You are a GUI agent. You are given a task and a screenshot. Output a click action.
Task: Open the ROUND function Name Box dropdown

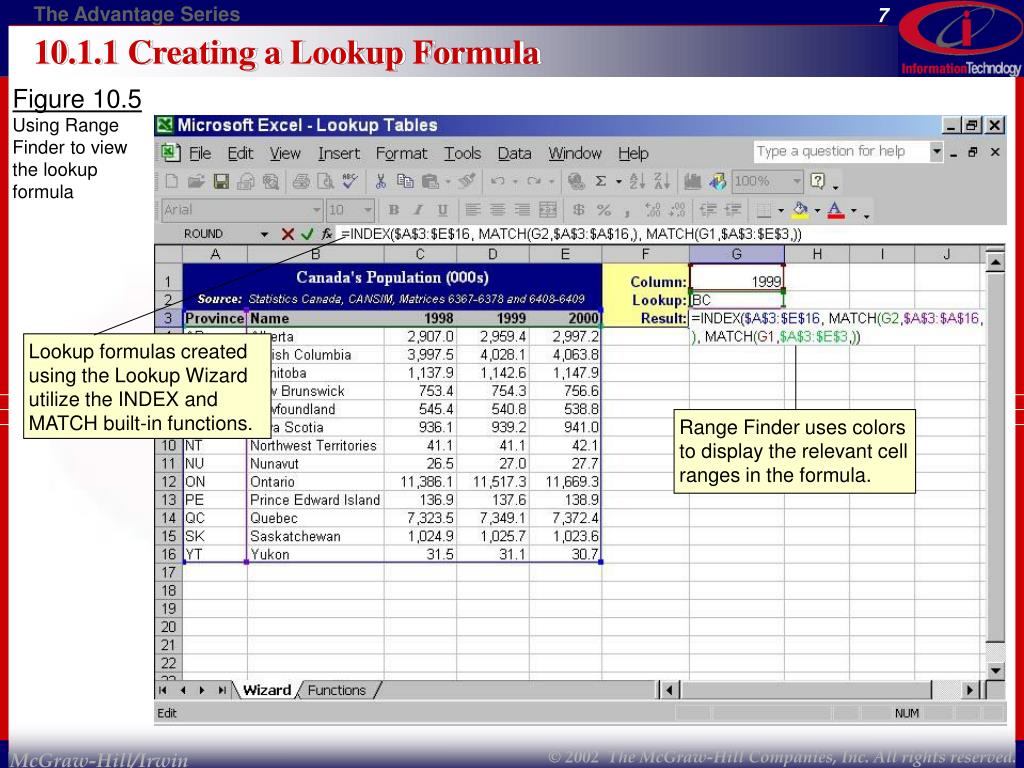tap(264, 234)
